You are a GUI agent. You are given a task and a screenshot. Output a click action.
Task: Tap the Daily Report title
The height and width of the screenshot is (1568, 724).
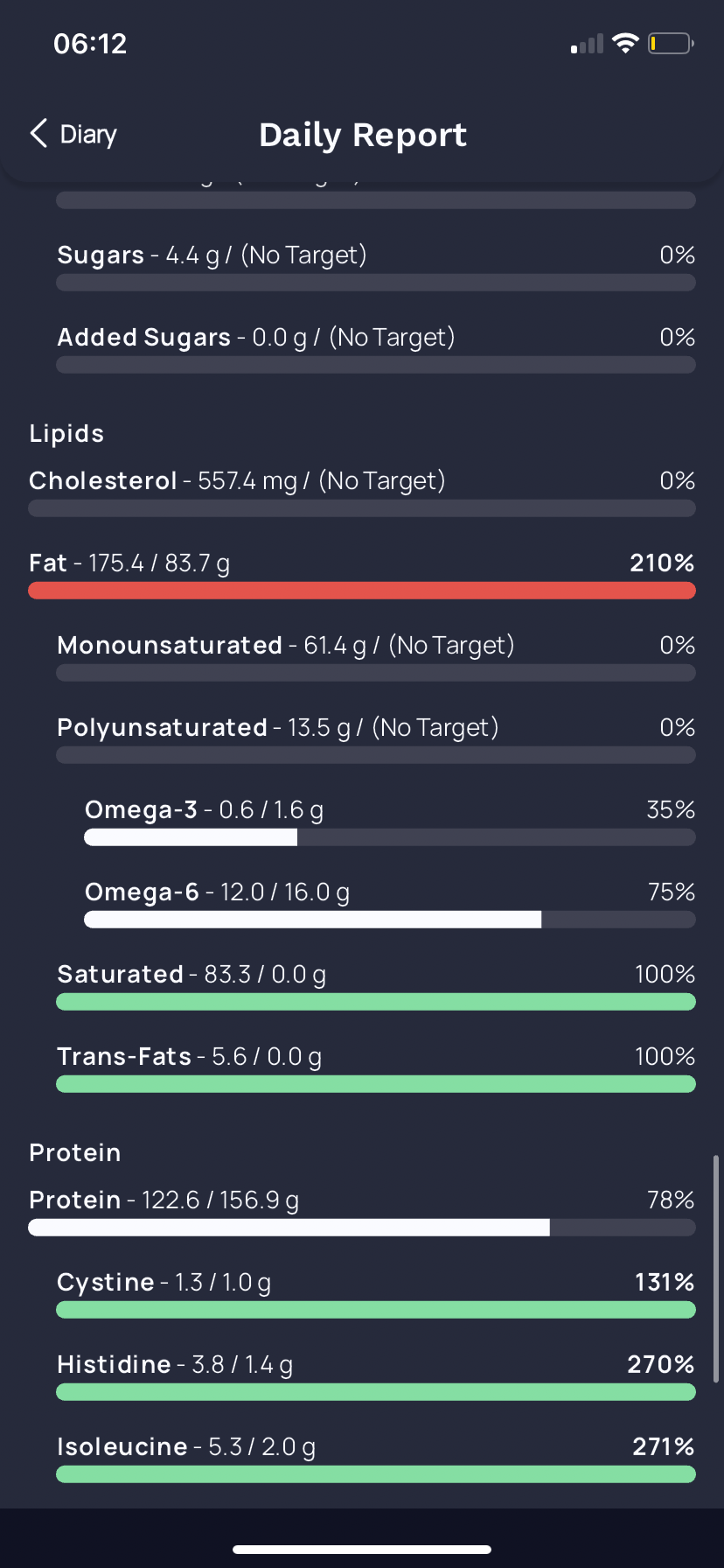coord(363,135)
